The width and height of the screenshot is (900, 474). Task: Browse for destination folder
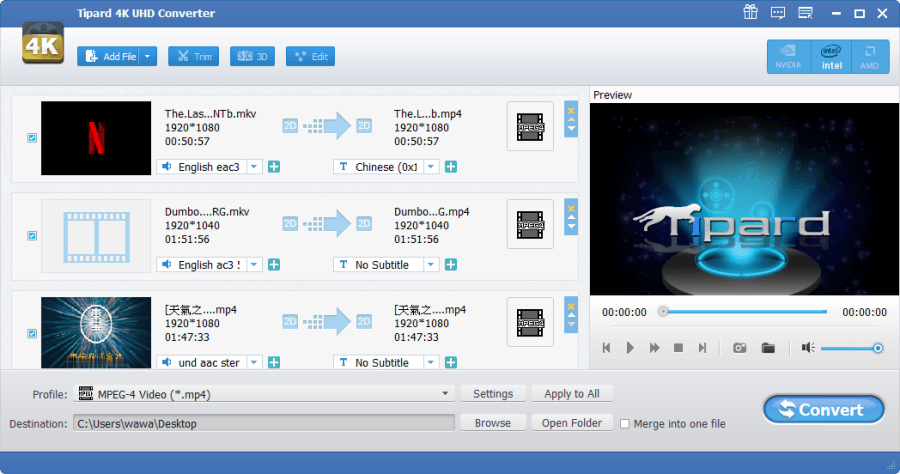pos(493,423)
